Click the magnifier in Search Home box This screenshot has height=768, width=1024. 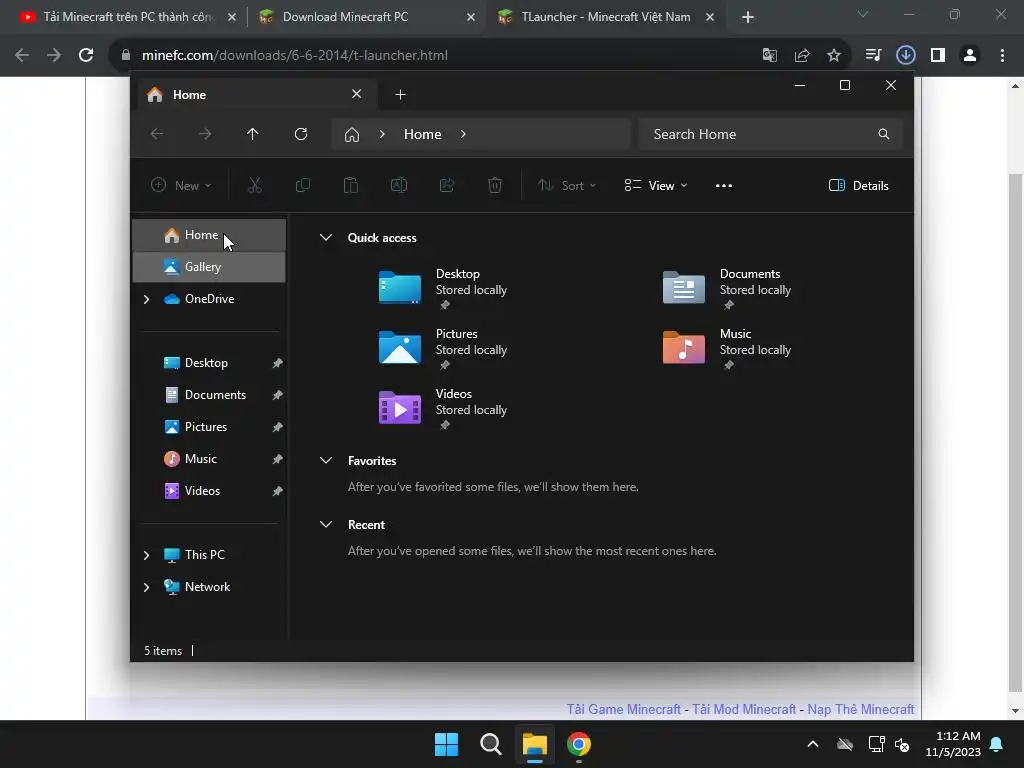tap(884, 134)
